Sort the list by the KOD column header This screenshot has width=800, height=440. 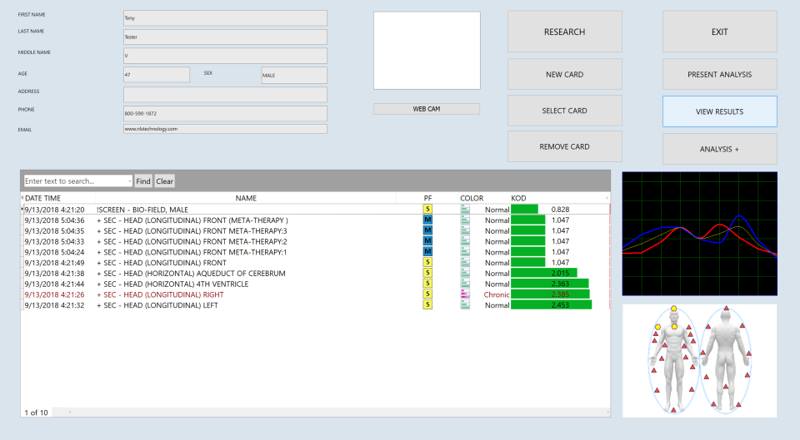520,198
